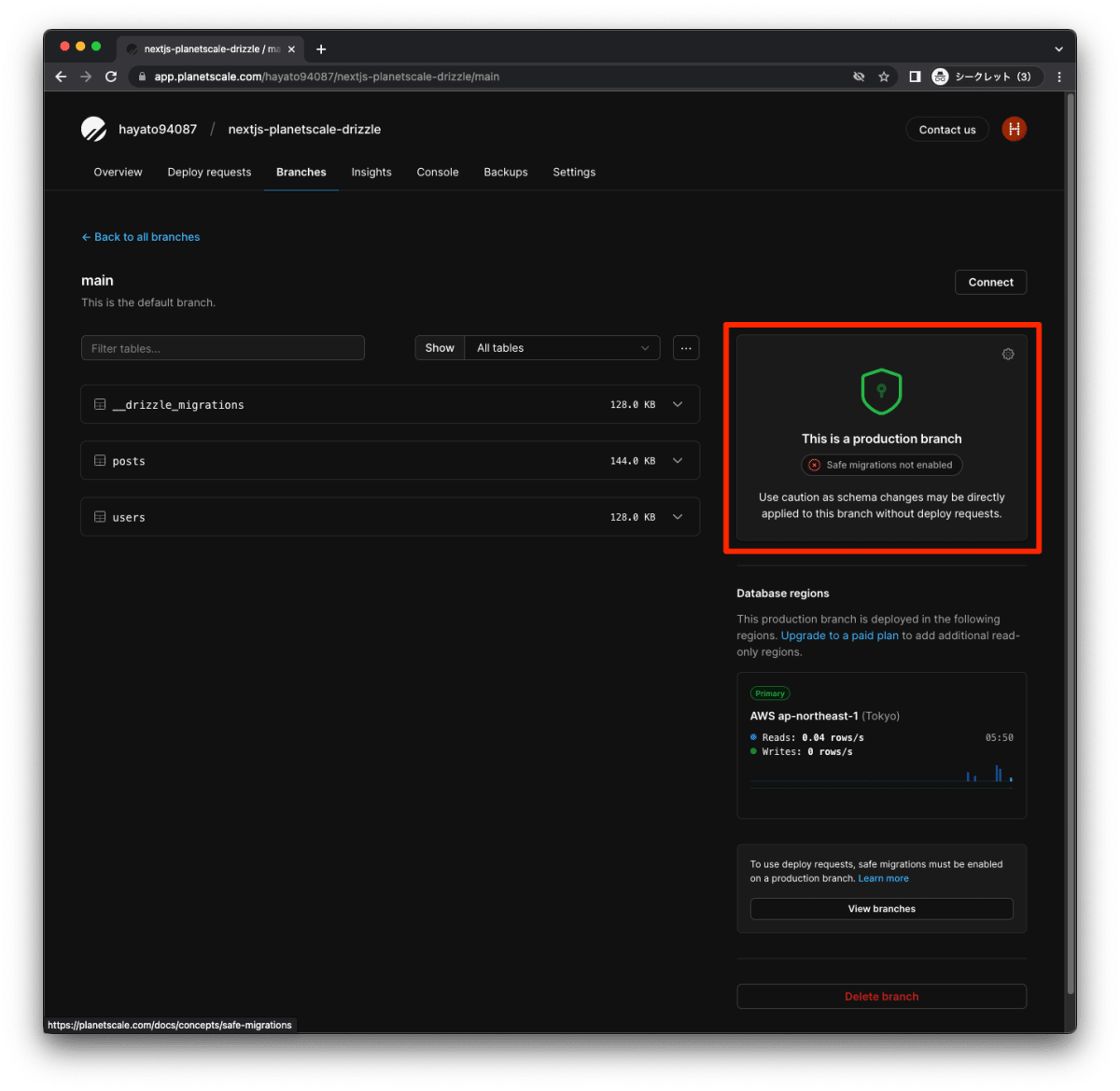Click the Connect button
This screenshot has width=1120, height=1091.
point(991,282)
